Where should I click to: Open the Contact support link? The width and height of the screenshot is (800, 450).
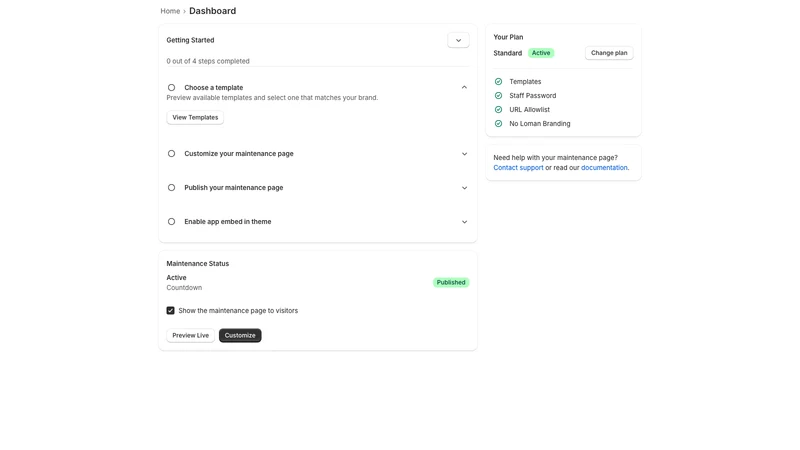(518, 167)
